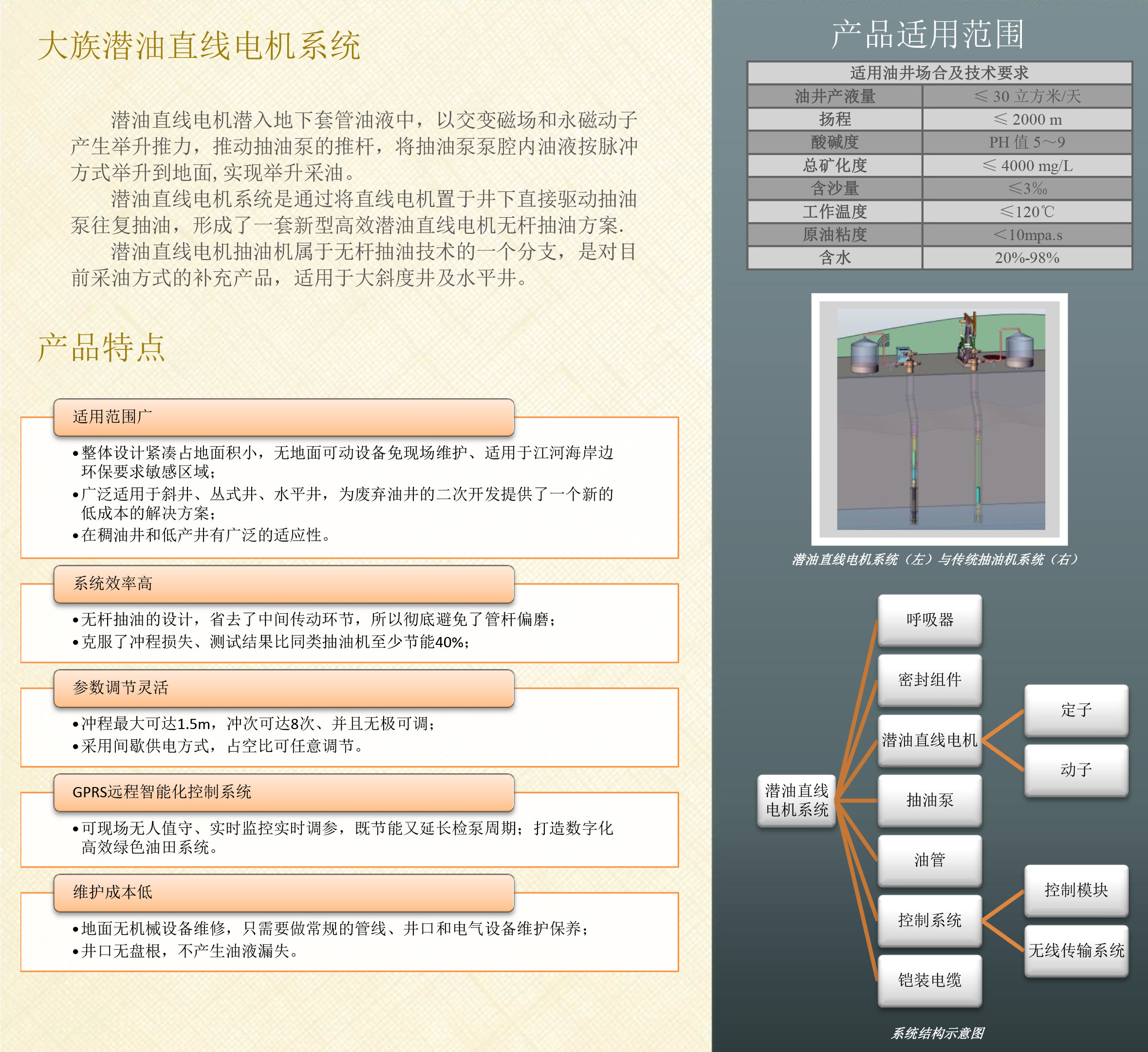Select the 油管 diagram node
This screenshot has height=1052, width=1148.
coord(930,860)
